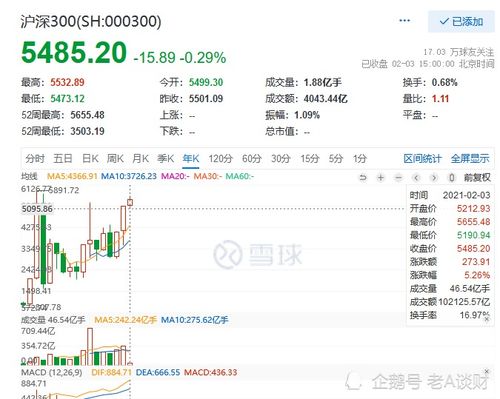500x399 pixels.
Task: Open 区间统计 range statistics link
Action: click(422, 159)
